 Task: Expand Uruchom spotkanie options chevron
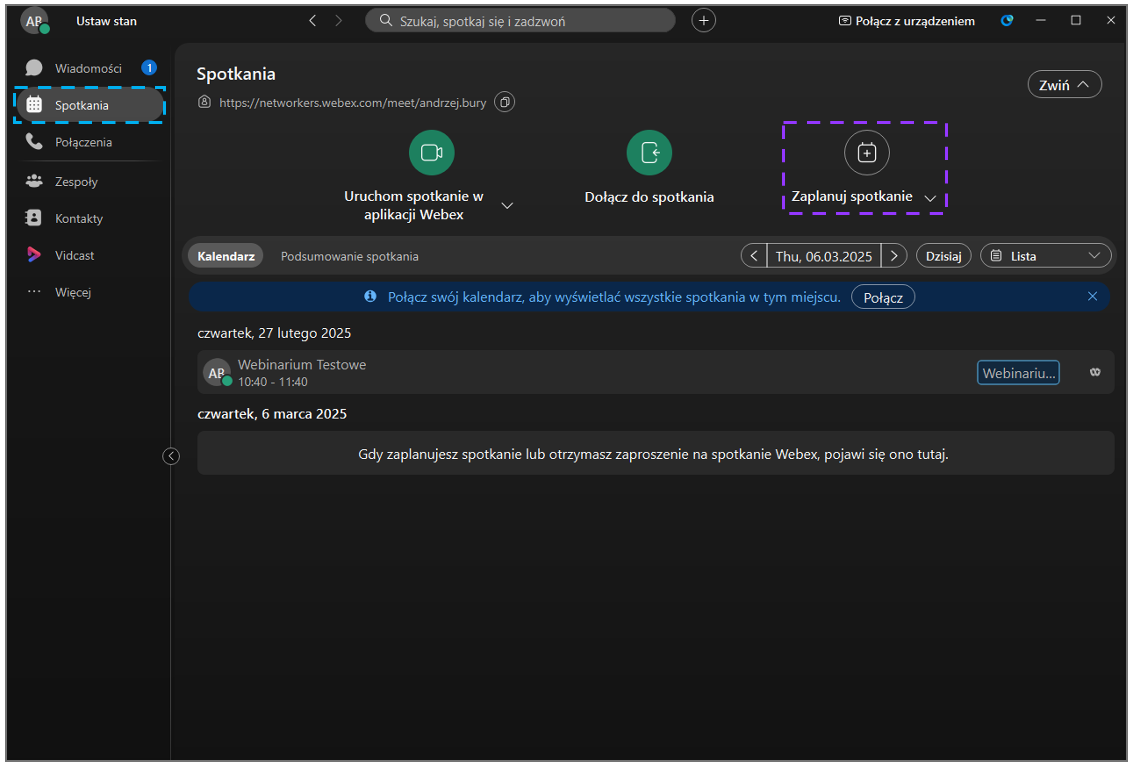coord(507,206)
